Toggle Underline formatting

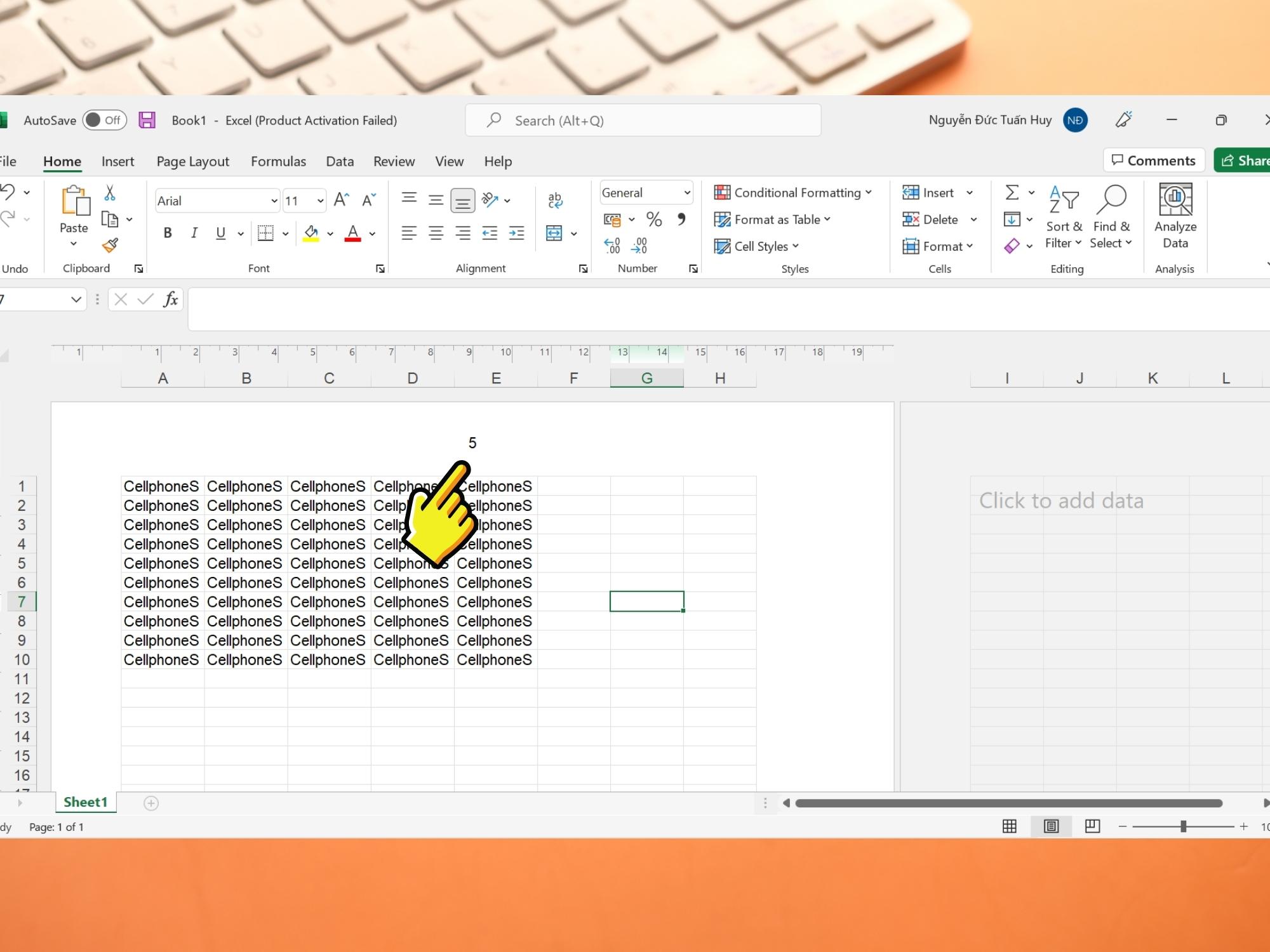(x=220, y=233)
